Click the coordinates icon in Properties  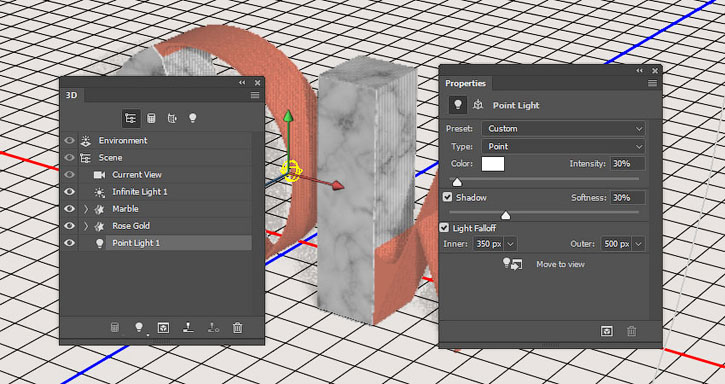click(478, 105)
